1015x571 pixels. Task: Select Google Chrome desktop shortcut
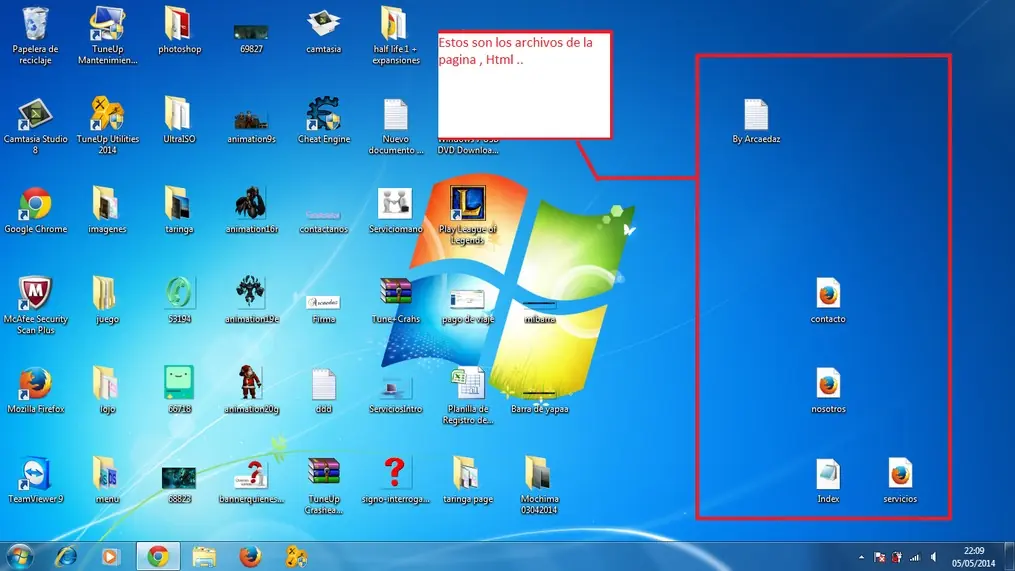[35, 205]
